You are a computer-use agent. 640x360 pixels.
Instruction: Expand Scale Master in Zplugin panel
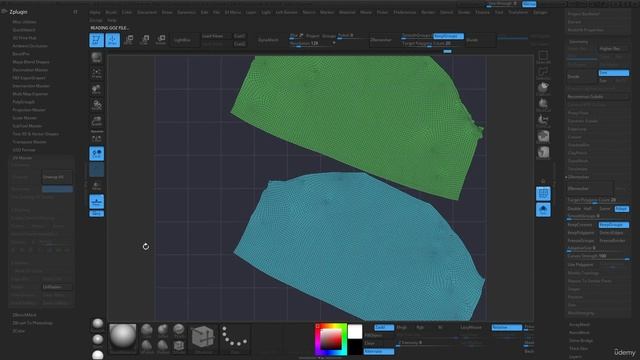pyautogui.click(x=24, y=118)
